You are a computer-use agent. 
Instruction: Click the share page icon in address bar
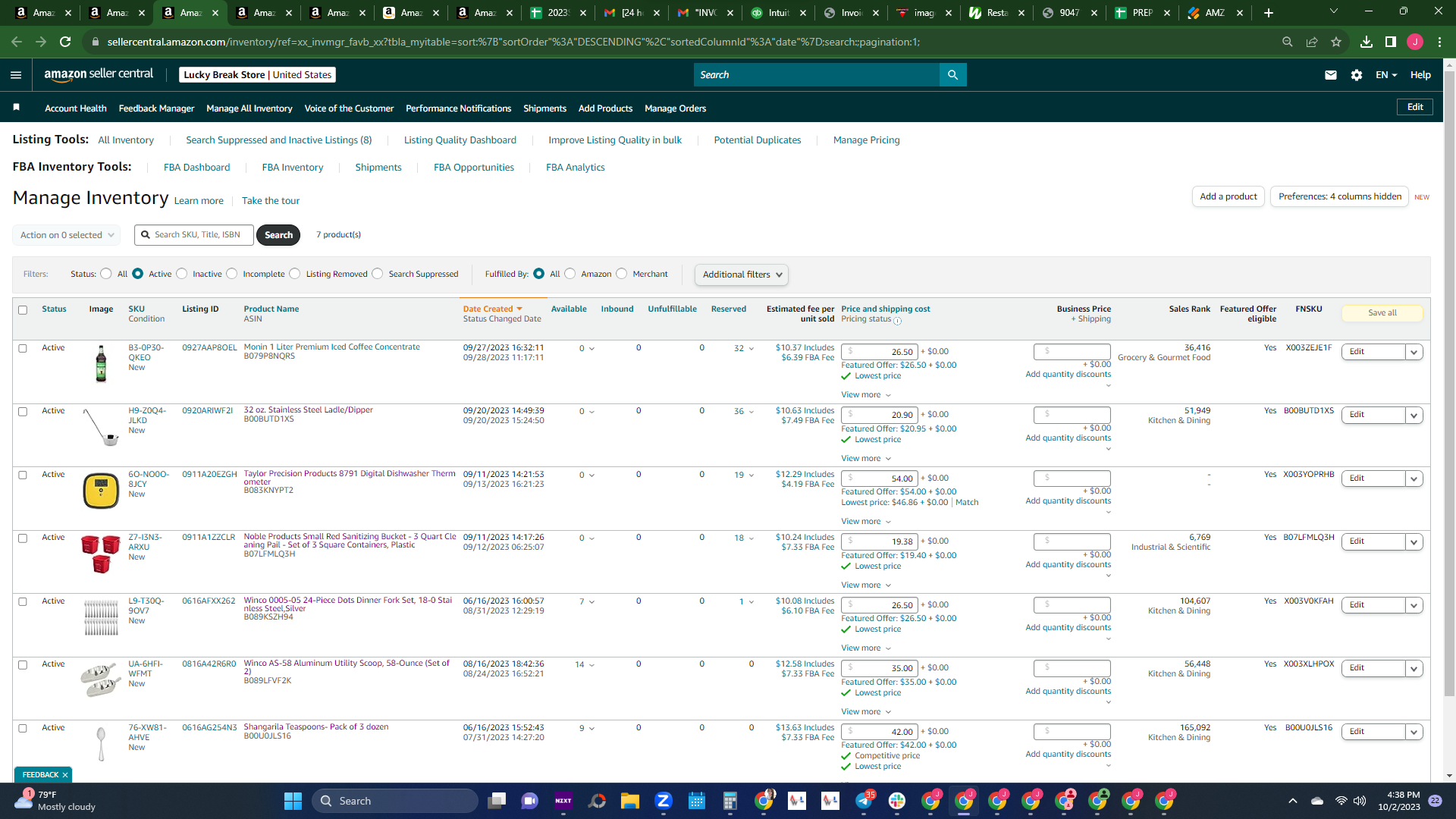pyautogui.click(x=1312, y=42)
